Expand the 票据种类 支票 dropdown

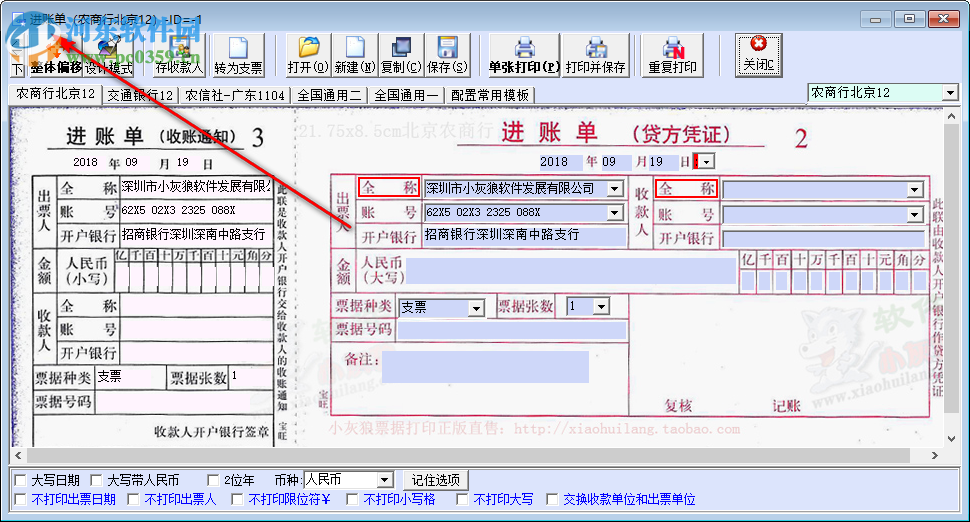[x=476, y=307]
